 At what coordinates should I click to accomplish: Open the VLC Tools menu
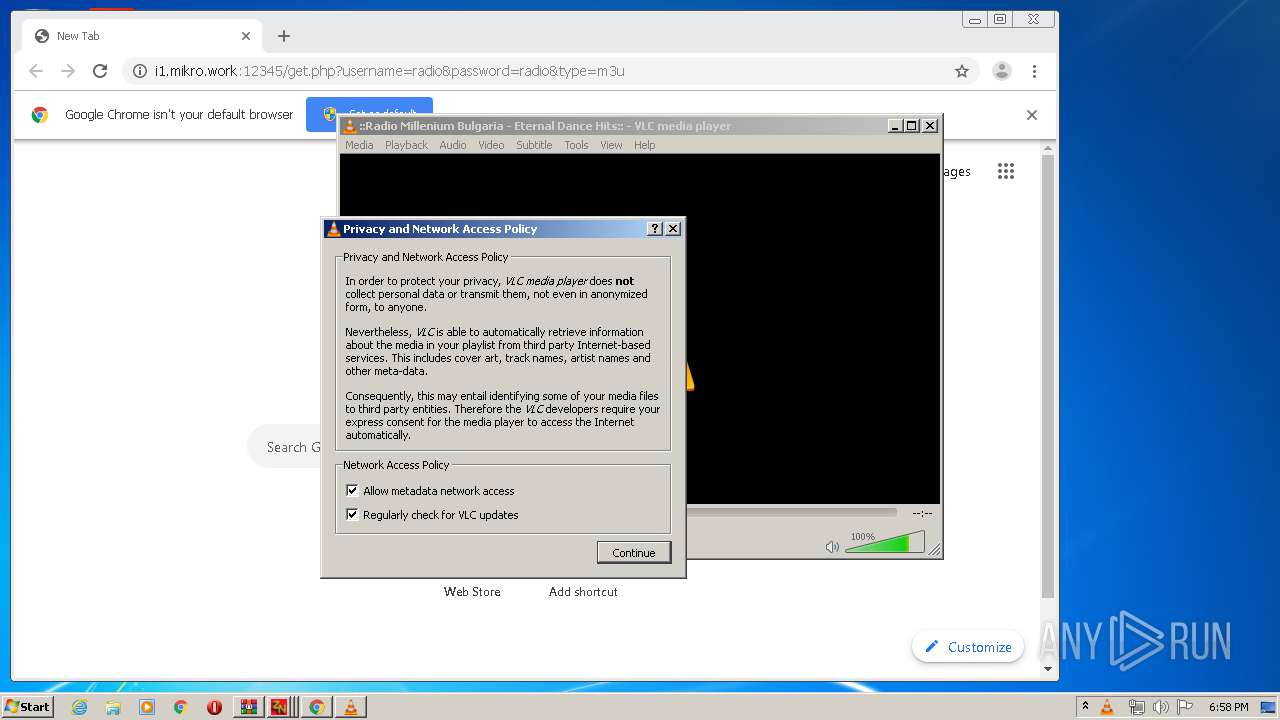(x=576, y=145)
